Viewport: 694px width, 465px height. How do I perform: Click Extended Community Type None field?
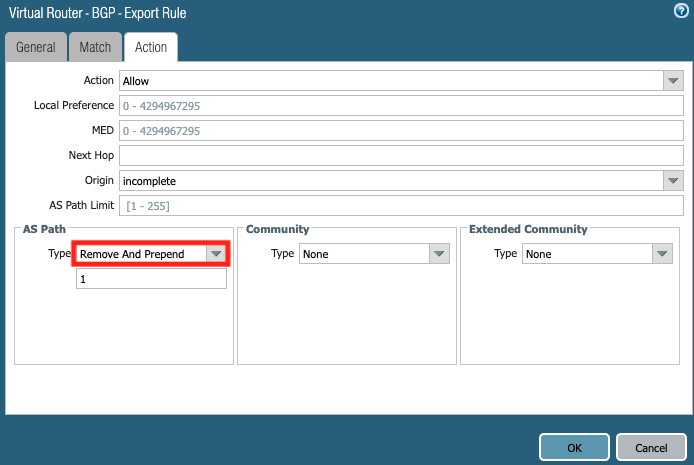587,254
